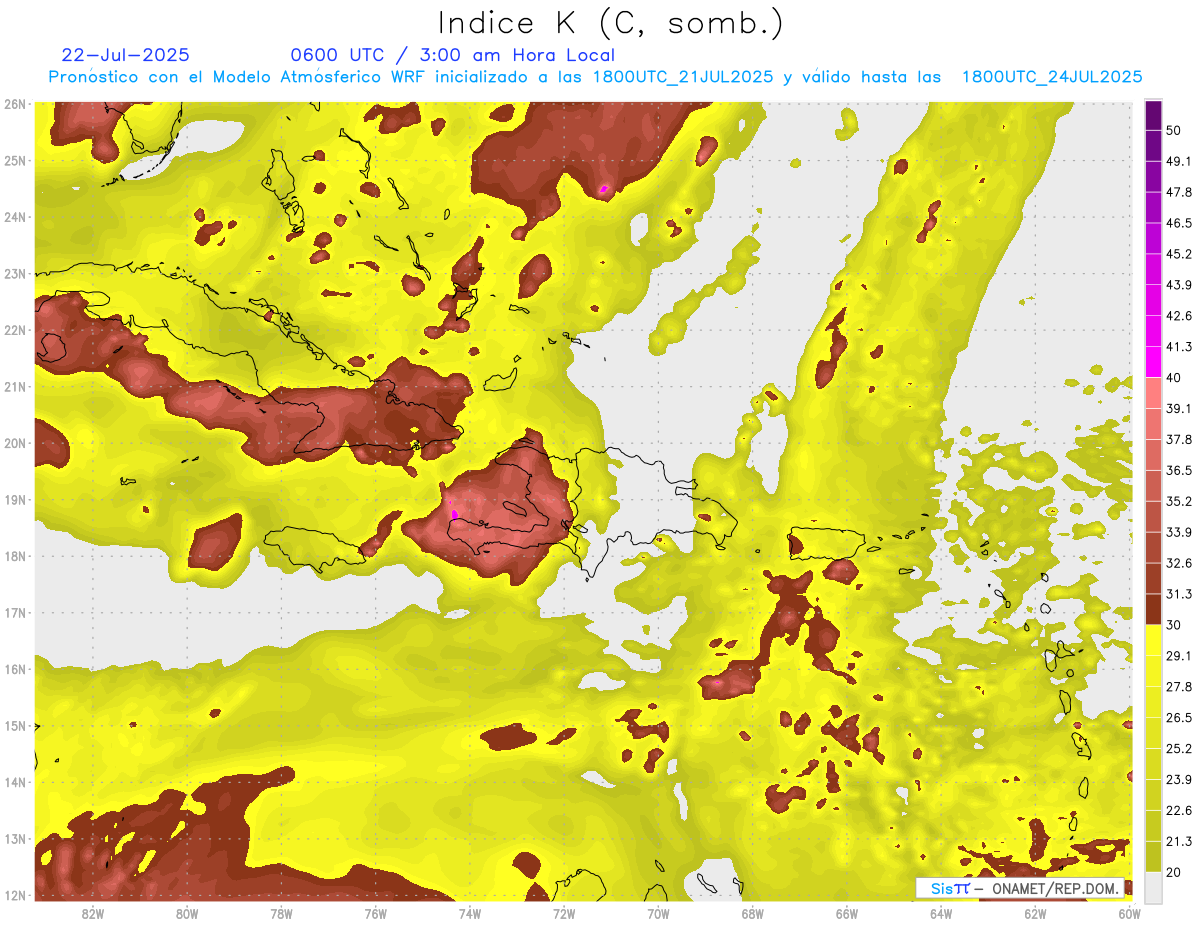Click the "20N" latitude axis label
The height and width of the screenshot is (927, 1200).
[14, 443]
